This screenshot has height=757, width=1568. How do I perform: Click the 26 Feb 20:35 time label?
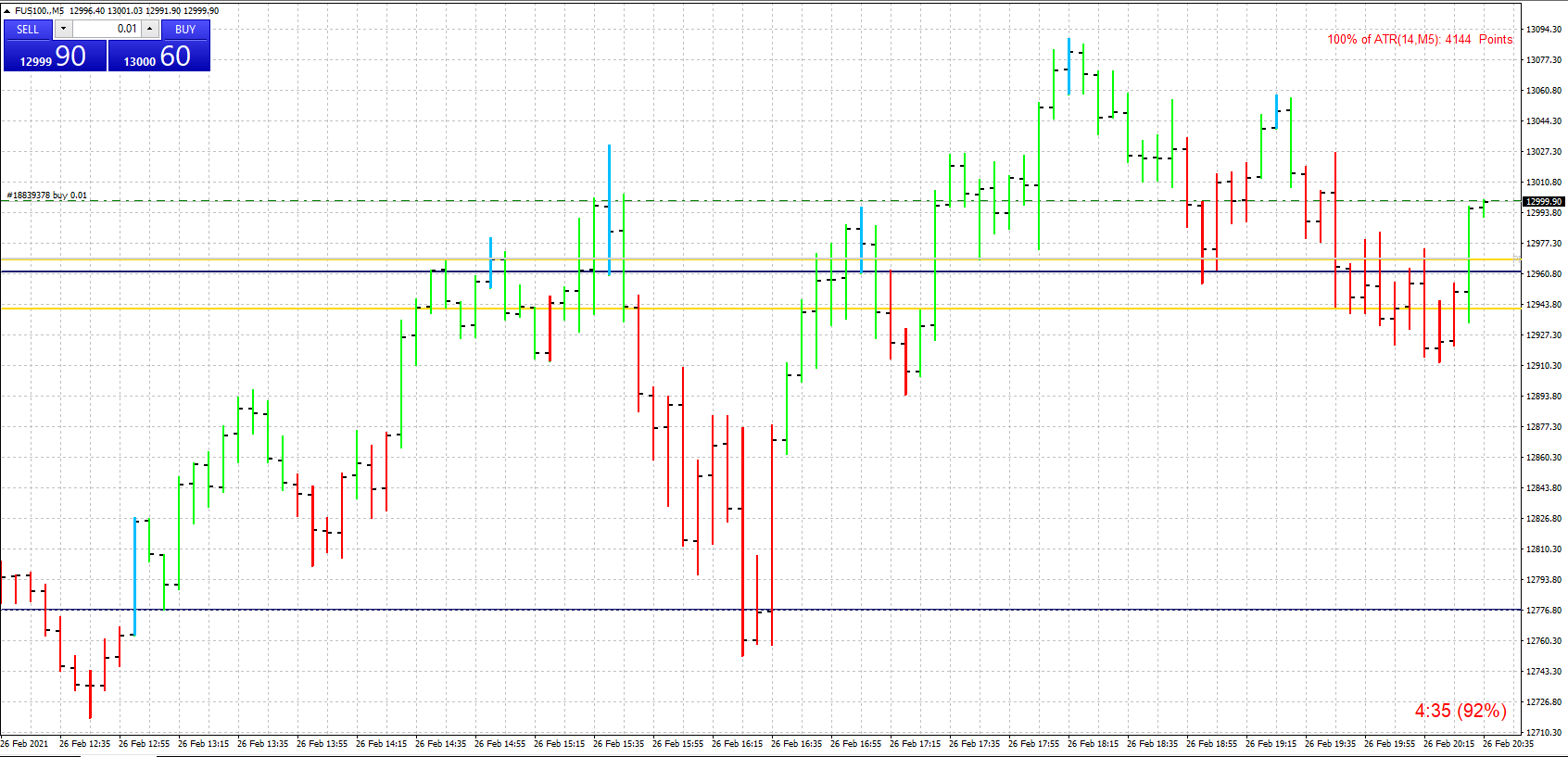[x=1509, y=744]
